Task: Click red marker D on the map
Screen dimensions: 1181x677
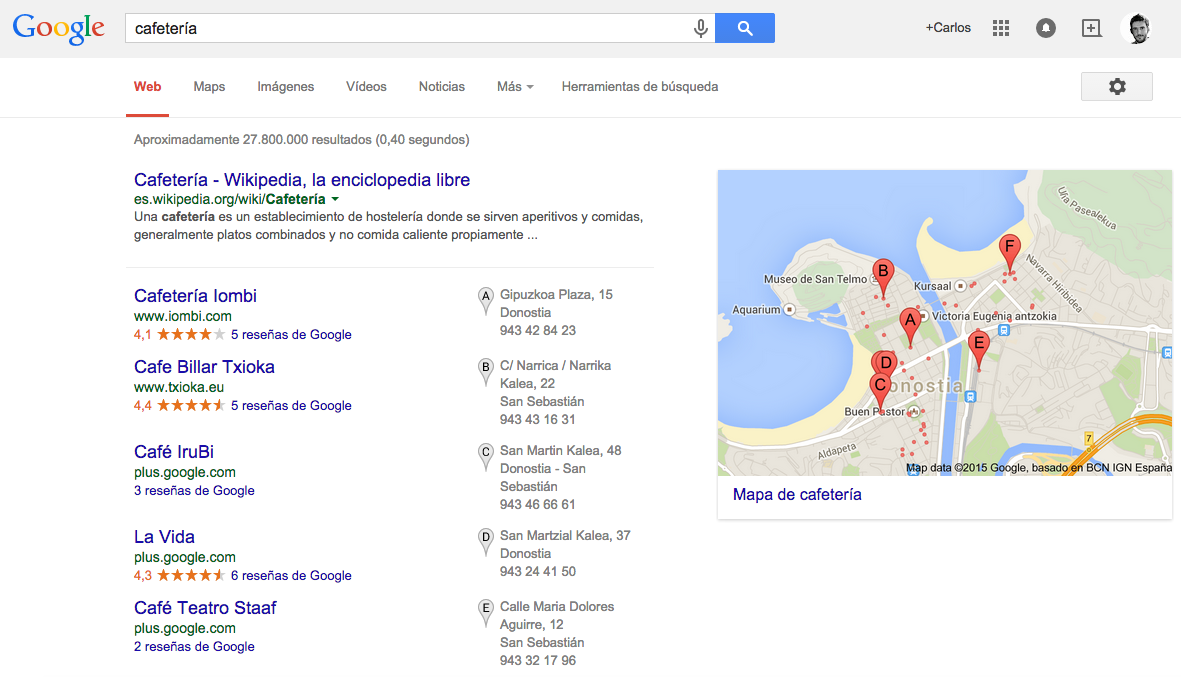Action: (887, 363)
